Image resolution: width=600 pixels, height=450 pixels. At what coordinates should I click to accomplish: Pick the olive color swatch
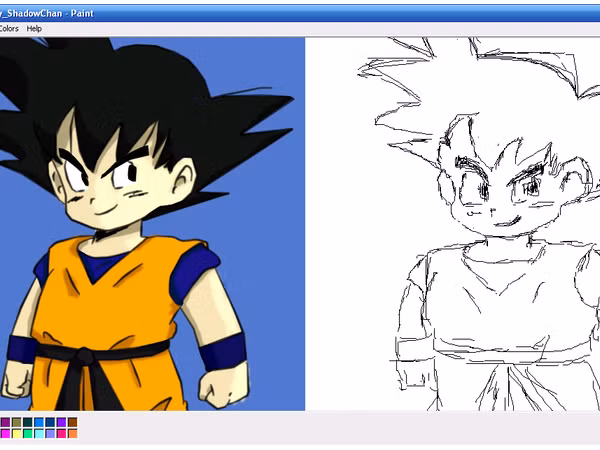click(16, 422)
